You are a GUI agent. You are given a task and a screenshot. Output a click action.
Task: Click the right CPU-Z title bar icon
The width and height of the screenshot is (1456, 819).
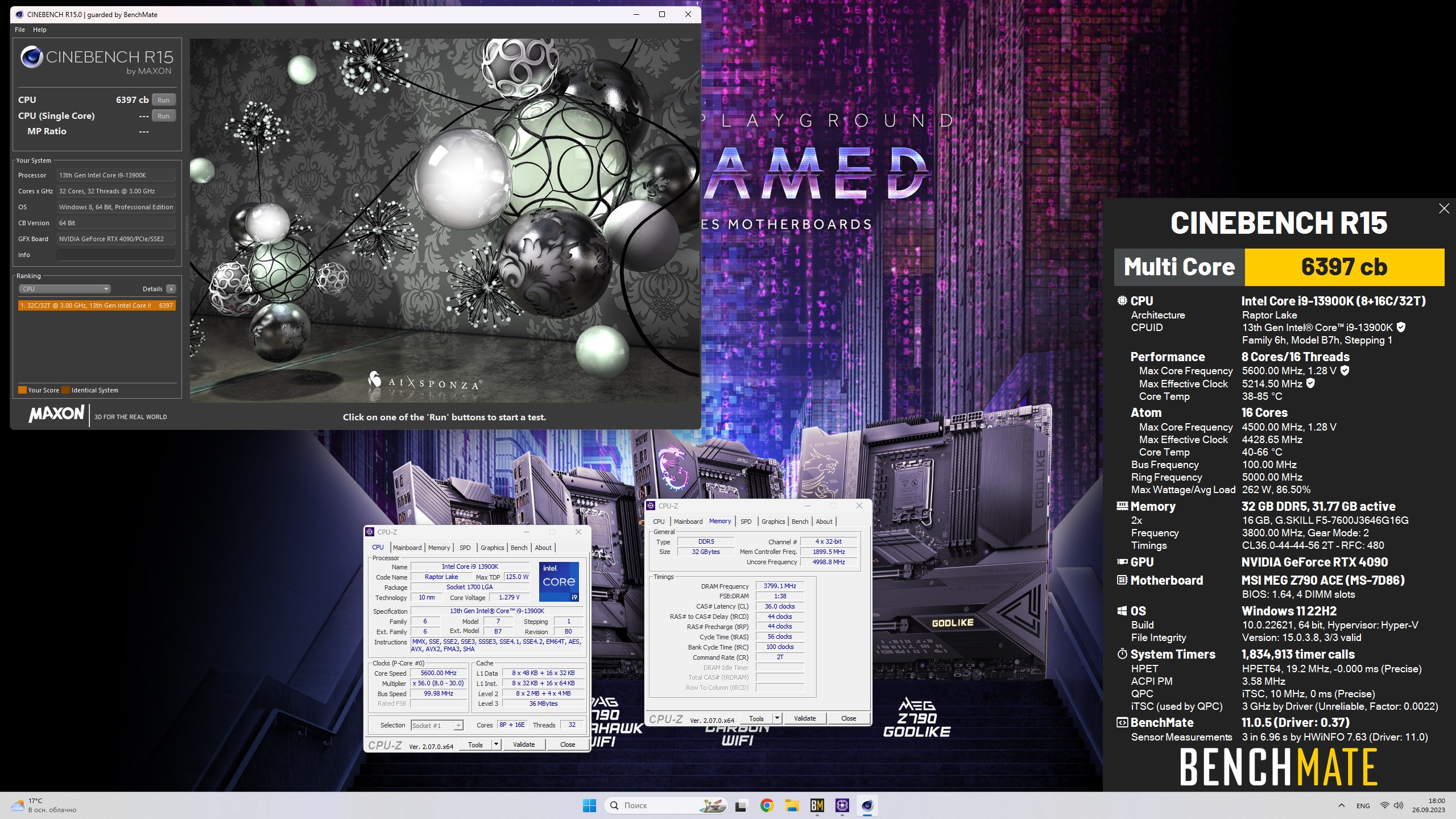coord(652,506)
